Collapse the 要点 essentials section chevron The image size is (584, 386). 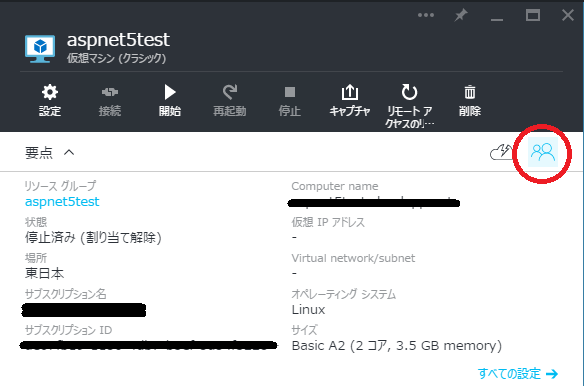(x=69, y=152)
